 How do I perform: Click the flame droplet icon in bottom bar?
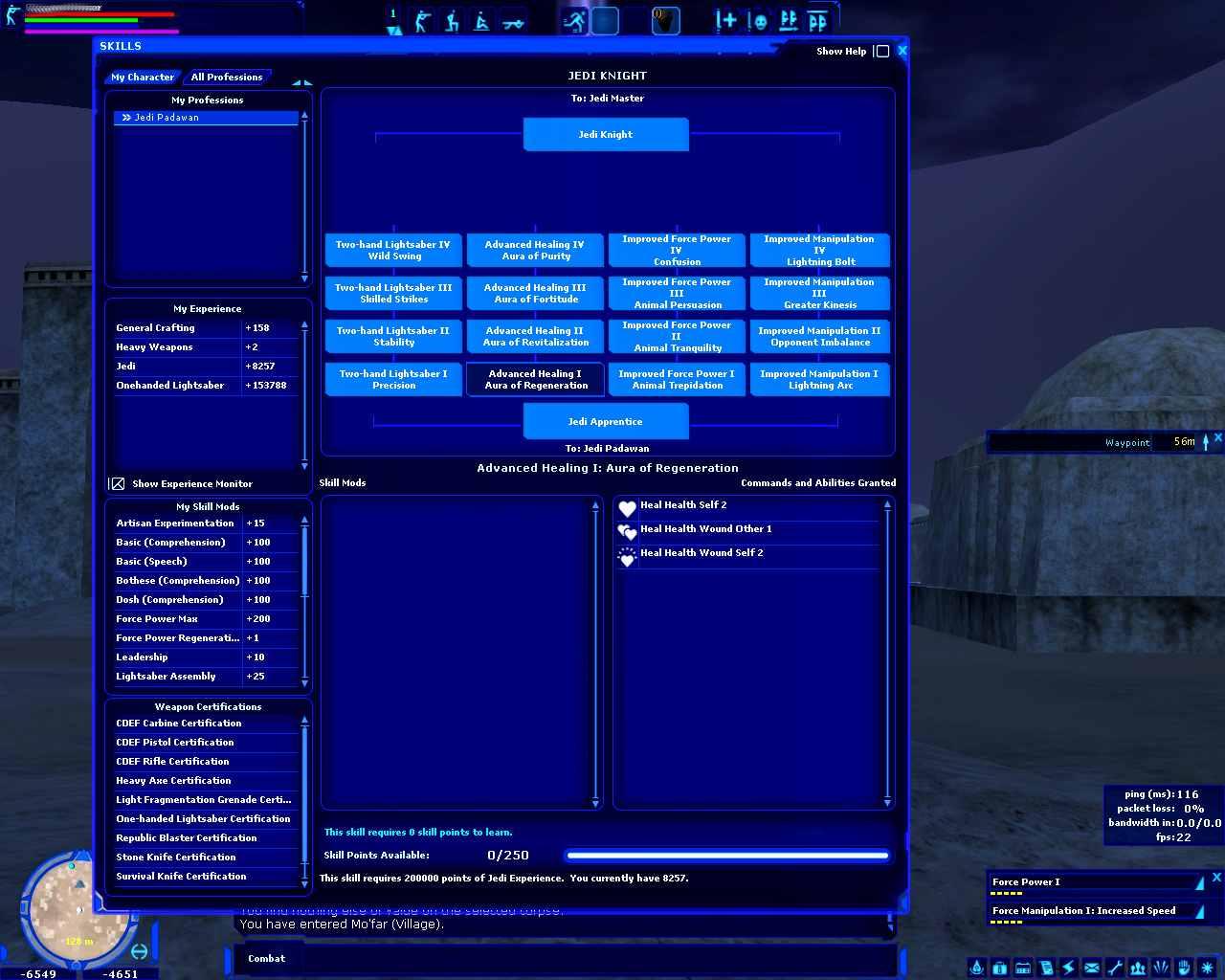click(x=977, y=968)
